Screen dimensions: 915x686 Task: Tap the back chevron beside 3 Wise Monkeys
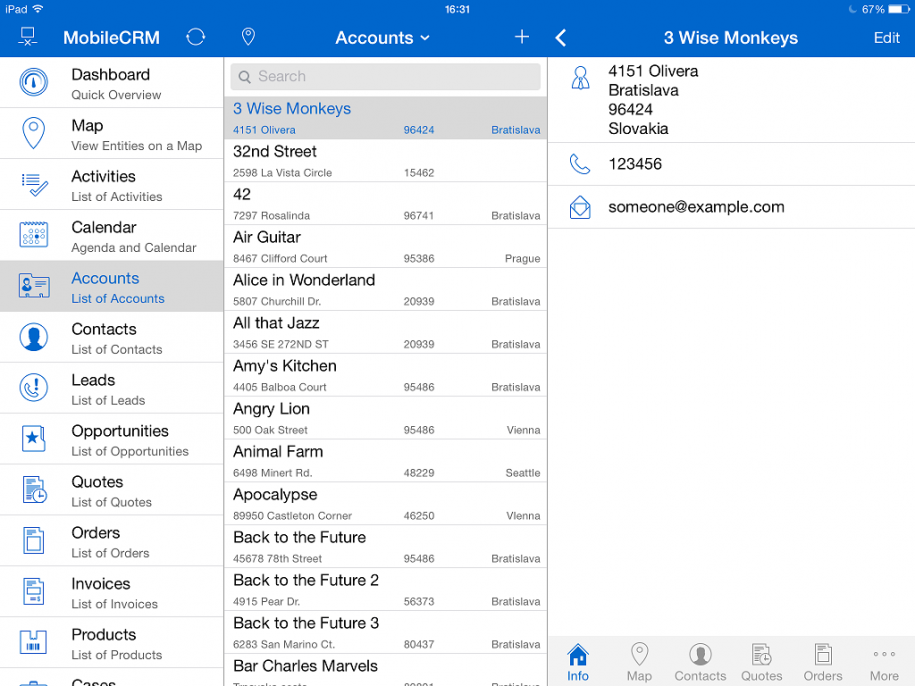pyautogui.click(x=560, y=37)
